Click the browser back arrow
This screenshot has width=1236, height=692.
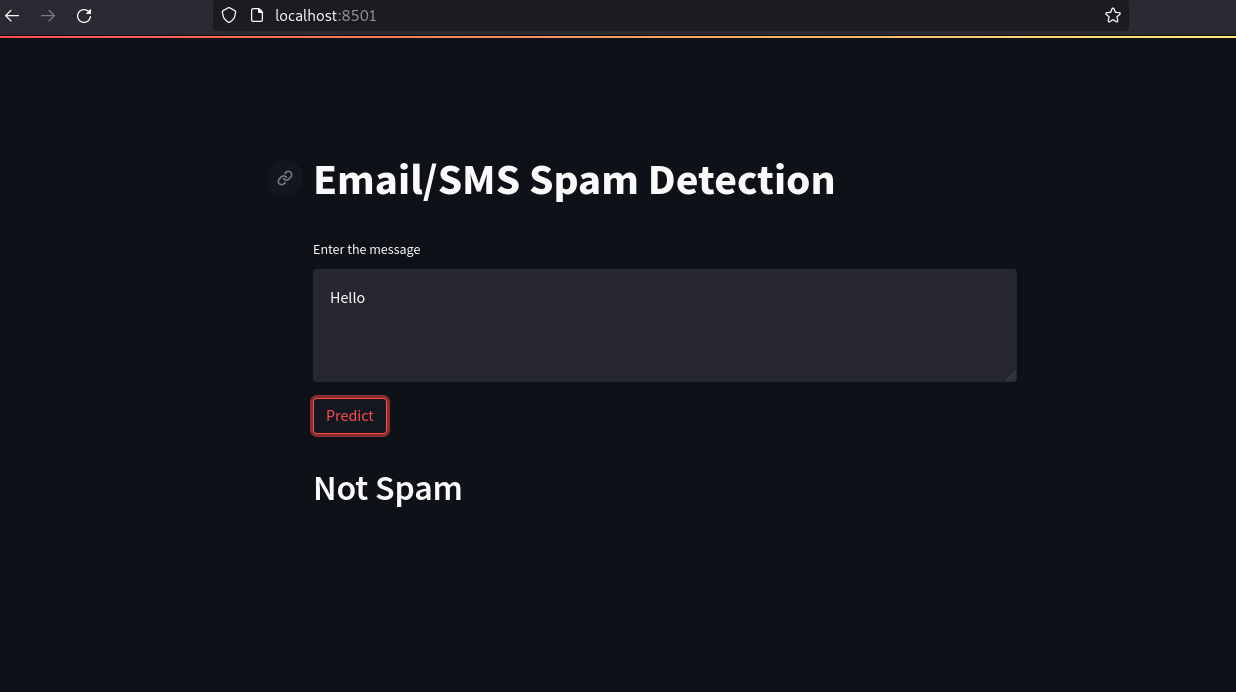click(x=12, y=15)
